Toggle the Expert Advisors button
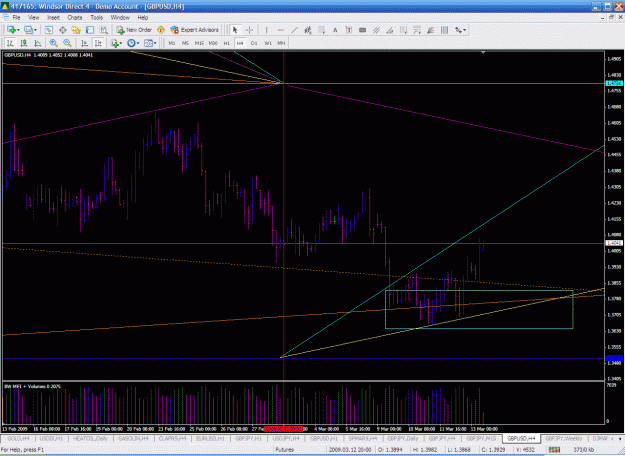The width and height of the screenshot is (625, 456). [x=195, y=30]
